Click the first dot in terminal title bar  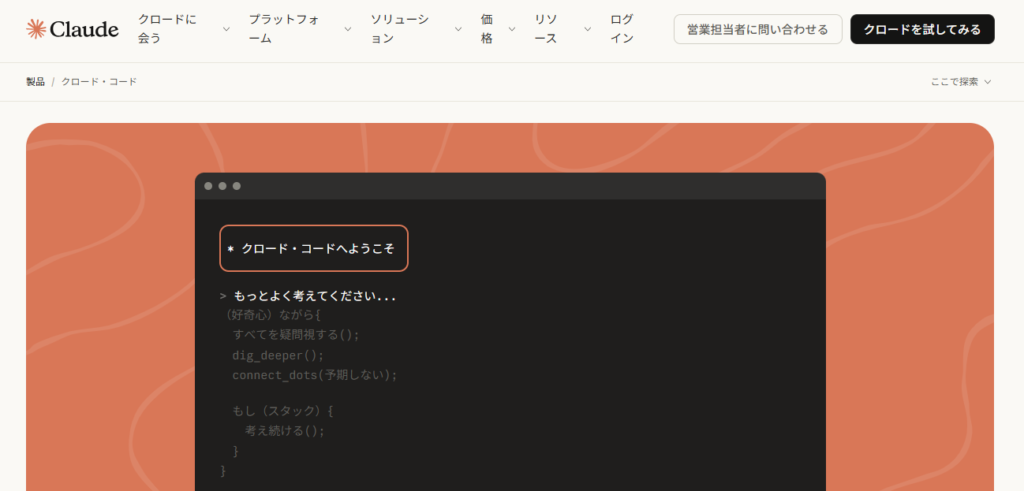pos(208,186)
